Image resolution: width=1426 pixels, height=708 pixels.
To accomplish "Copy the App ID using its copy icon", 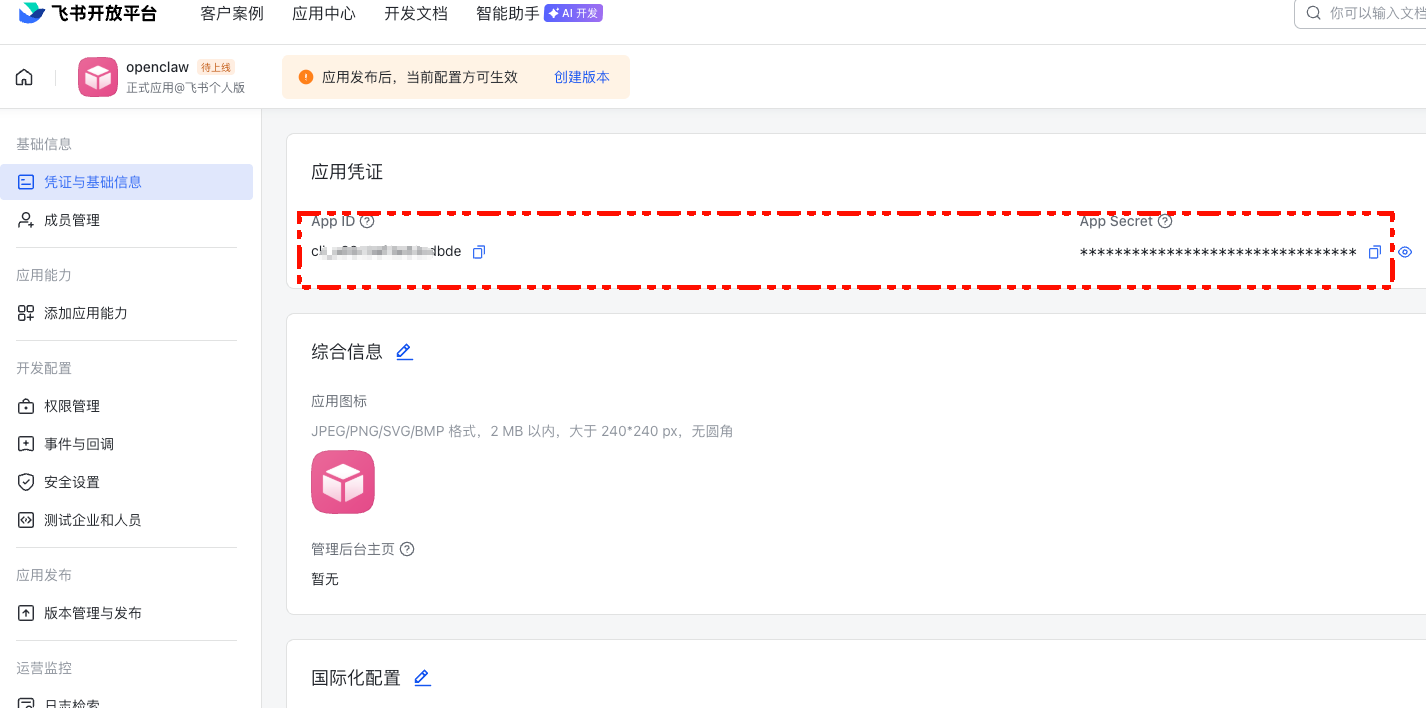I will pyautogui.click(x=479, y=252).
